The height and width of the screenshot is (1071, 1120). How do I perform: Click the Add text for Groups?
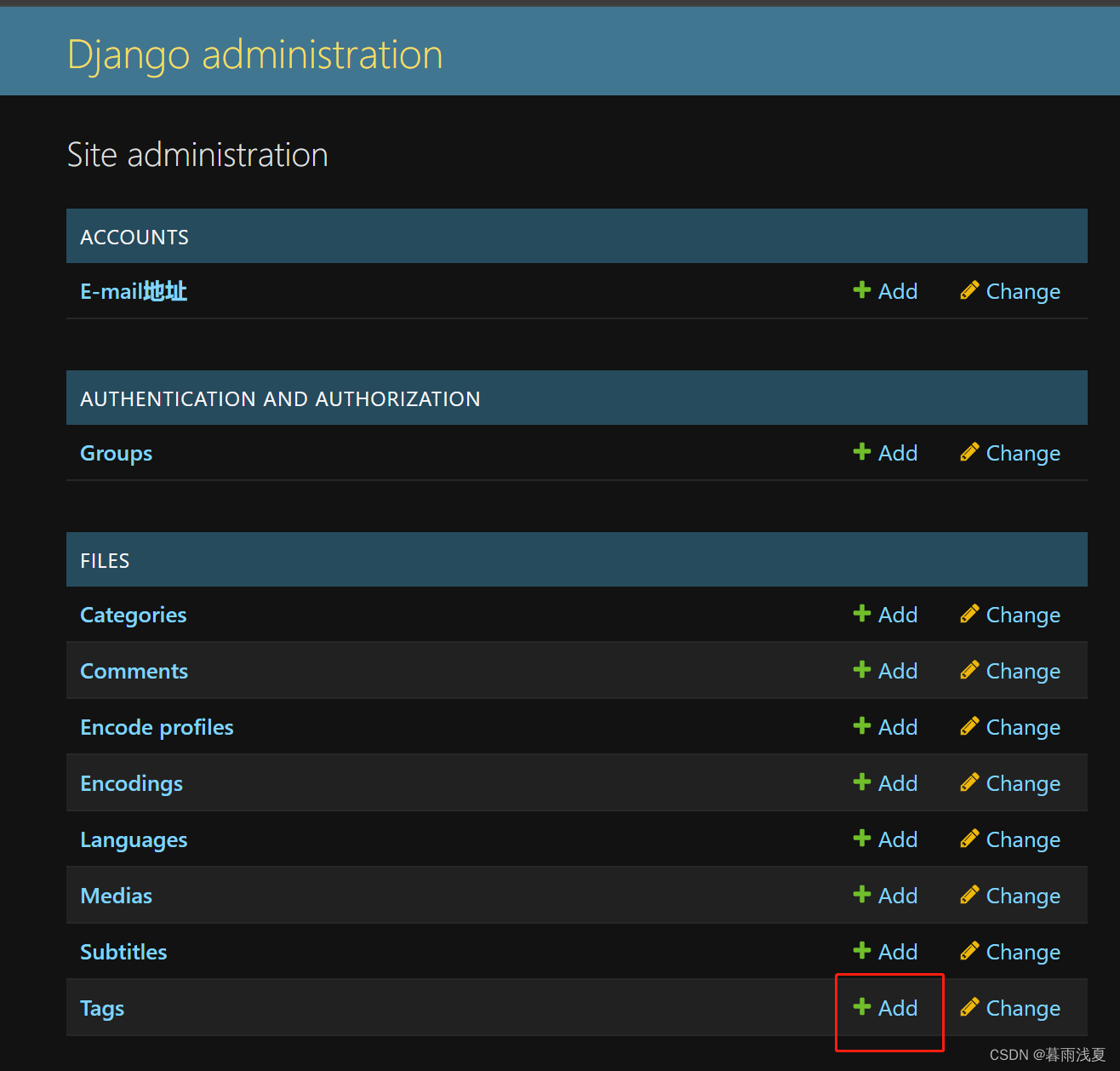[x=898, y=453]
